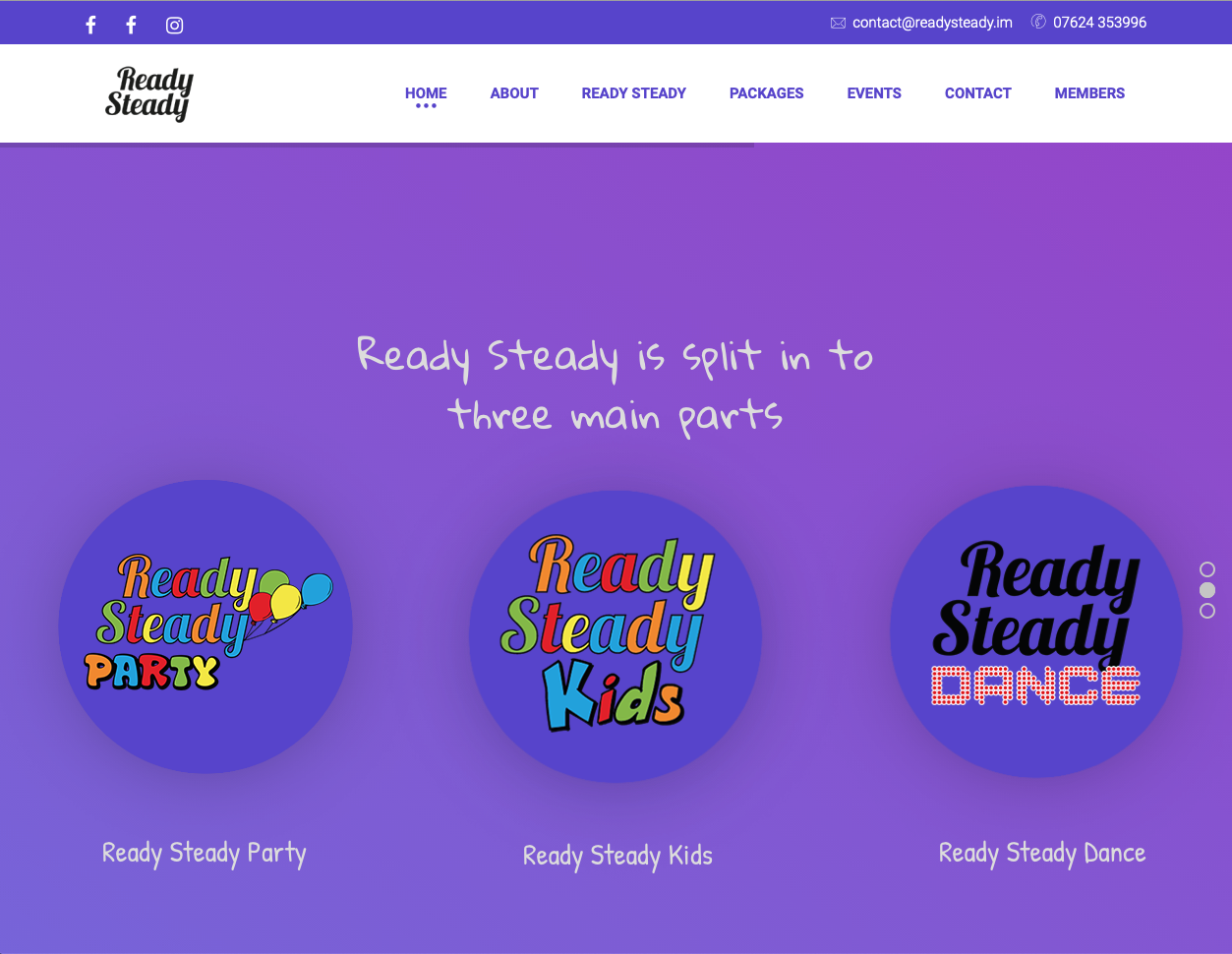Open the MEMBERS menu item
1232x954 pixels.
pyautogui.click(x=1089, y=93)
